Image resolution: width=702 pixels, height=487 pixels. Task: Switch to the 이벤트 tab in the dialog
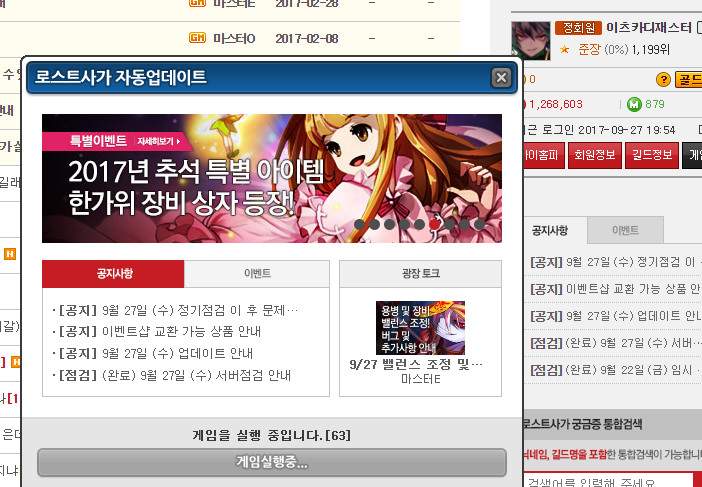click(256, 273)
